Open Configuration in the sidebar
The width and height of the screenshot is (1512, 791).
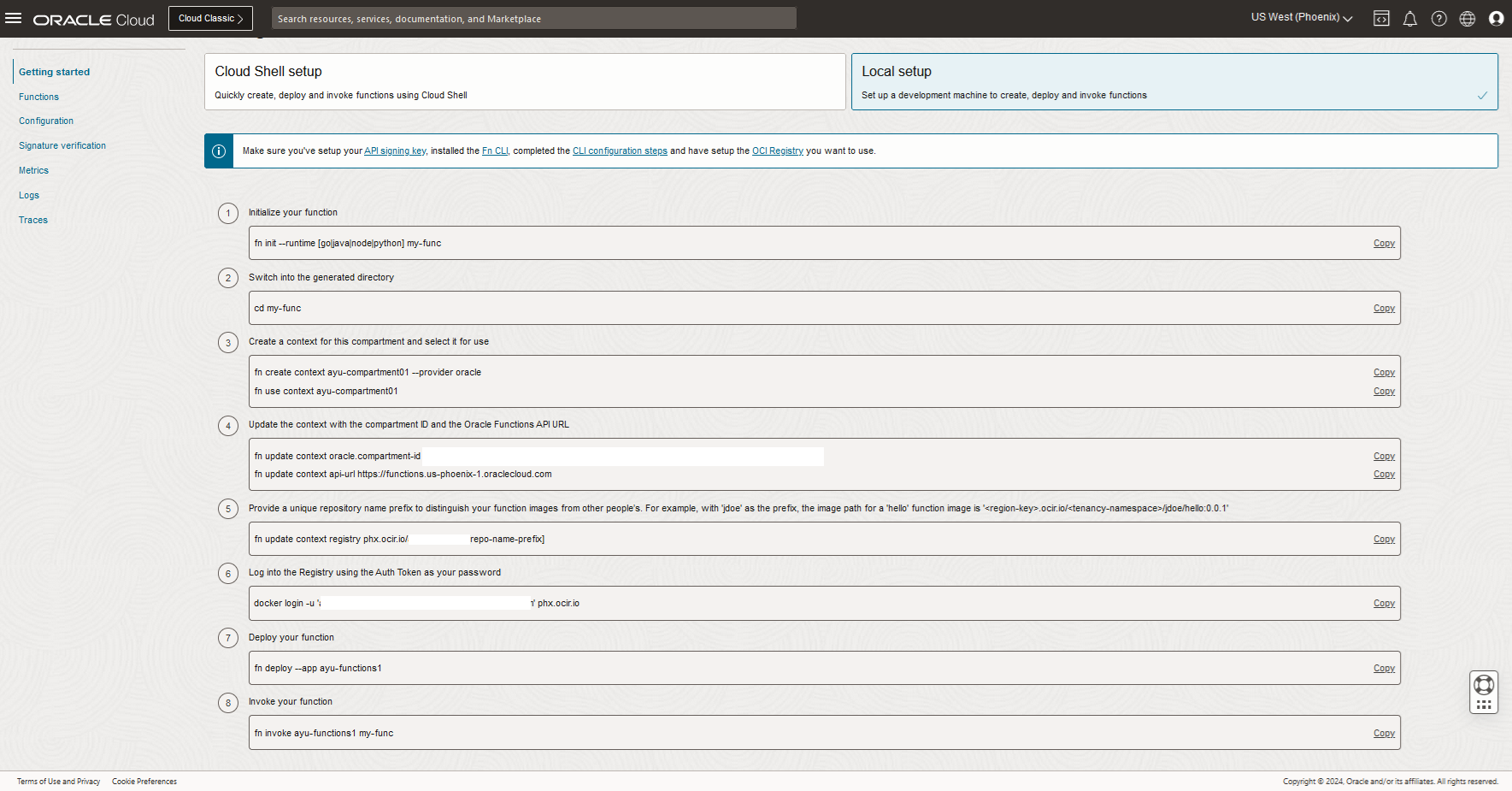tap(46, 121)
